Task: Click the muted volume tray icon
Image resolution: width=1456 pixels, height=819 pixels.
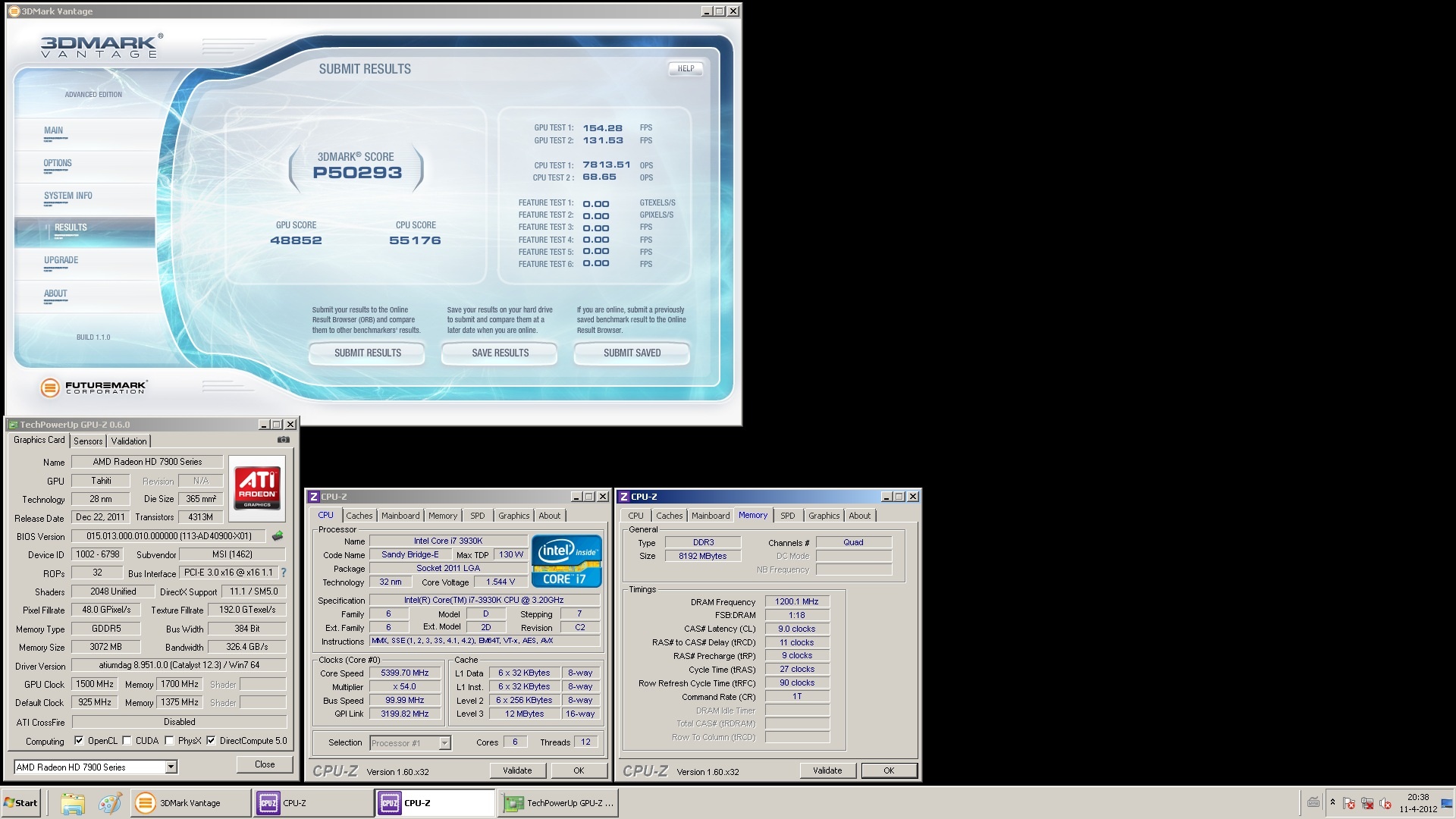Action: (1385, 803)
